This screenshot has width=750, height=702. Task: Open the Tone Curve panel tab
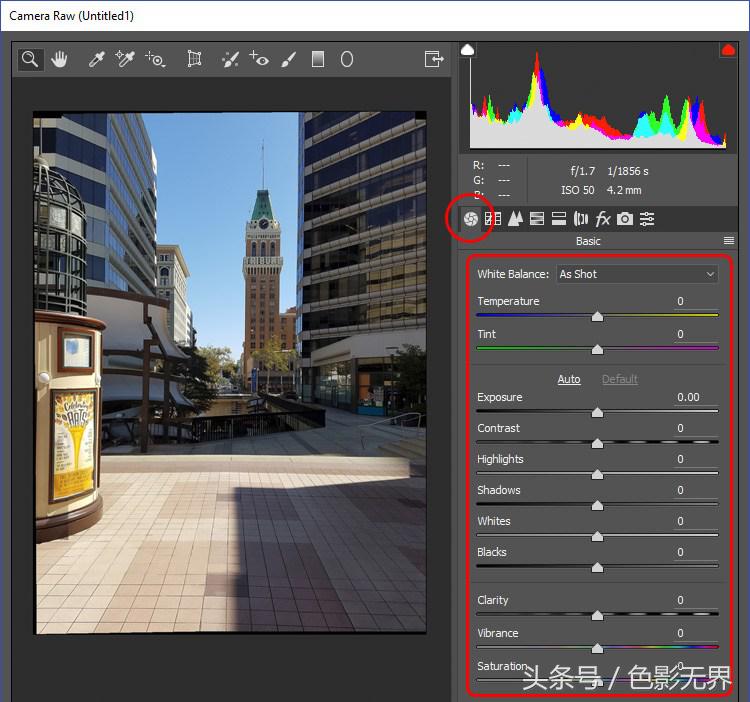493,219
